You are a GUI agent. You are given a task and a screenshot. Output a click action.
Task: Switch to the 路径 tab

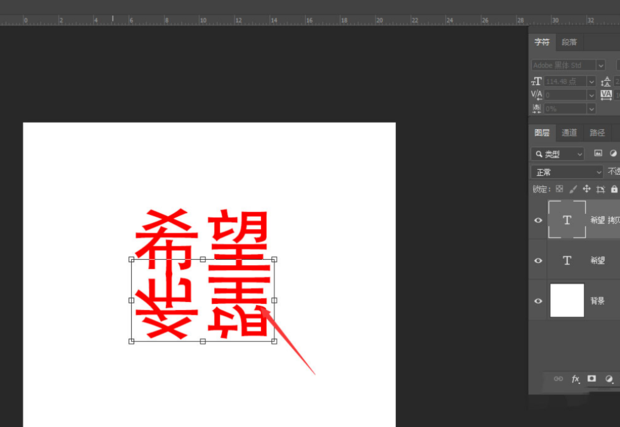(597, 133)
